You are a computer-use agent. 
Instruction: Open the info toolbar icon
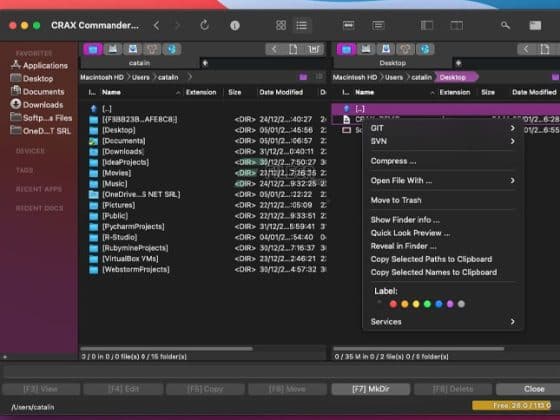[235, 25]
